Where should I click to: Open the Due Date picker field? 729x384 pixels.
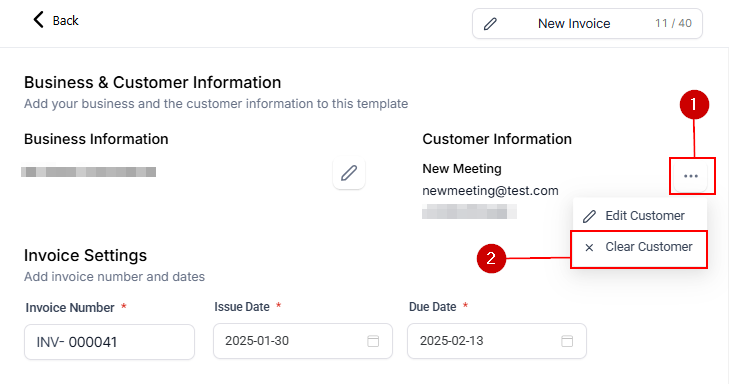pyautogui.click(x=497, y=341)
